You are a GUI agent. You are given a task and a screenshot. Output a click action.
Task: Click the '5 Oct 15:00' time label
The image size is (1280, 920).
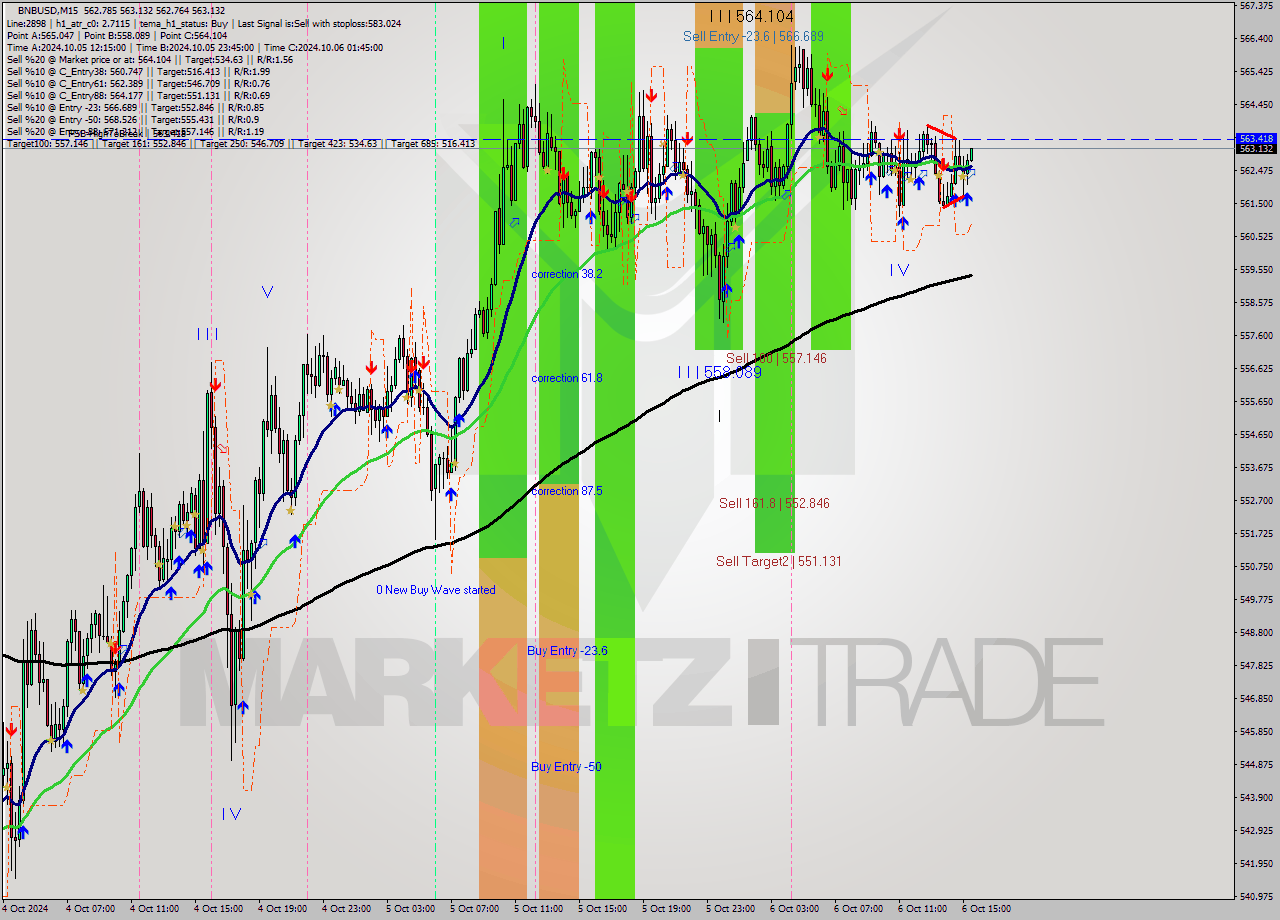(602, 909)
